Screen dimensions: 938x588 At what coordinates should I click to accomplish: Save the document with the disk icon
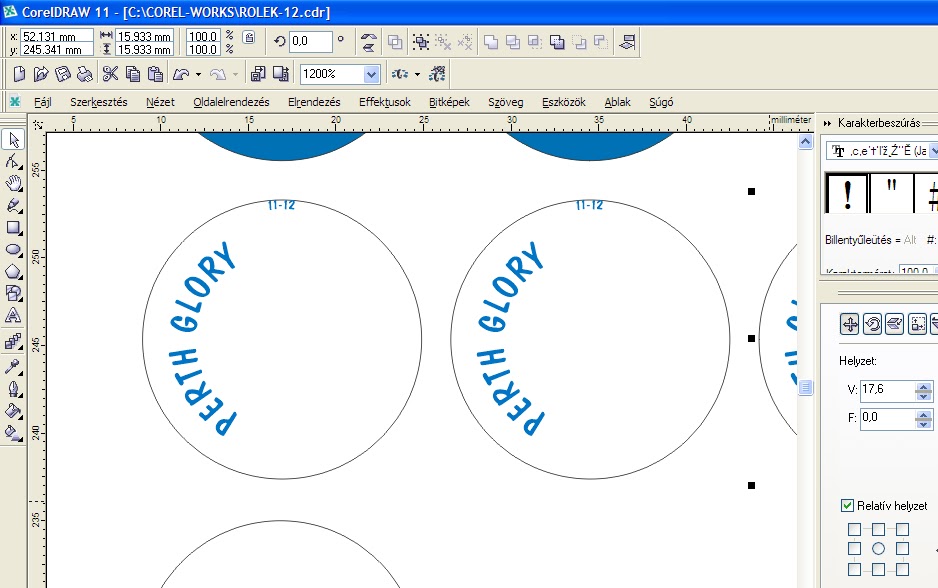coord(63,74)
